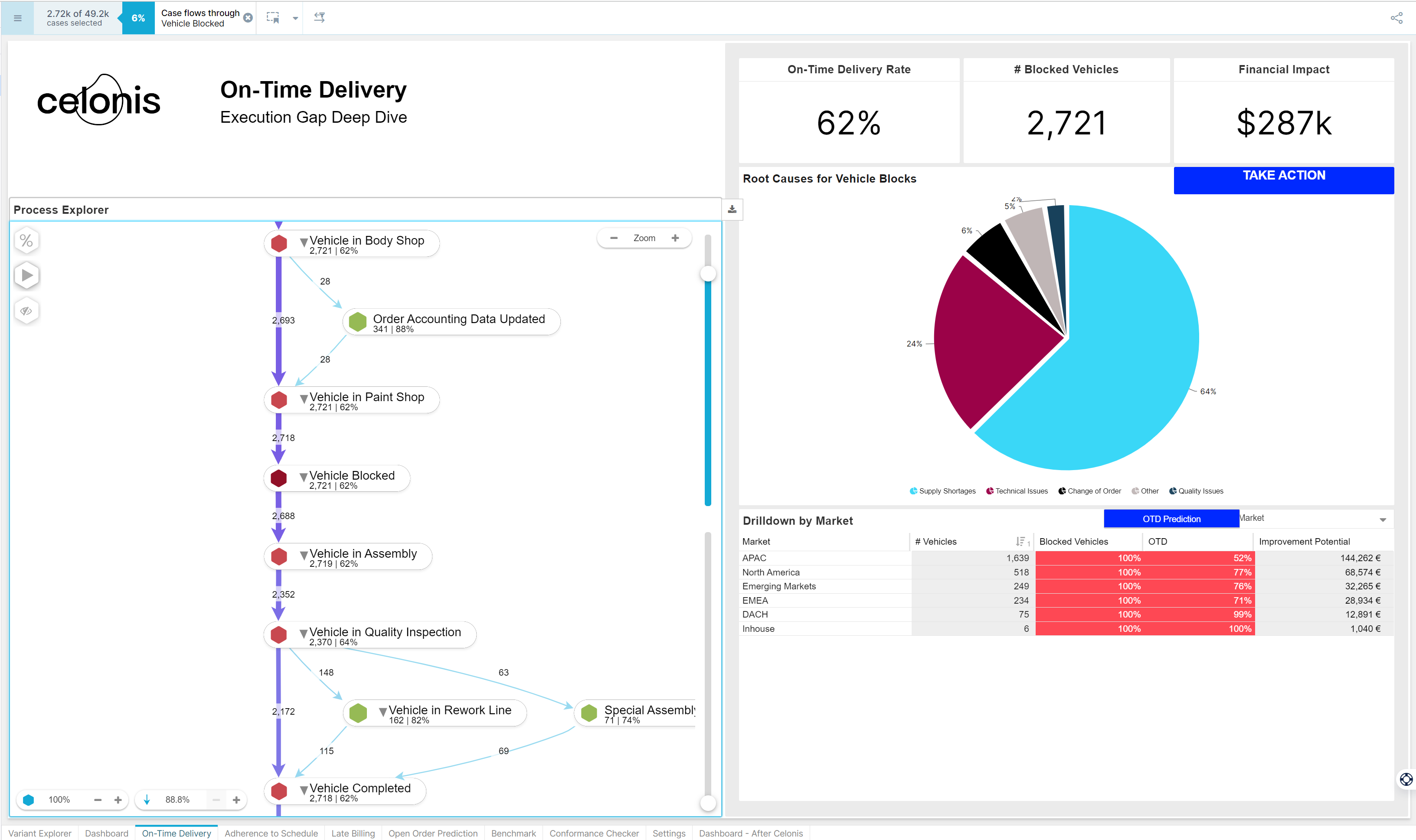Sort by the # Vehicles column icon
The height and width of the screenshot is (840, 1416).
(1022, 542)
